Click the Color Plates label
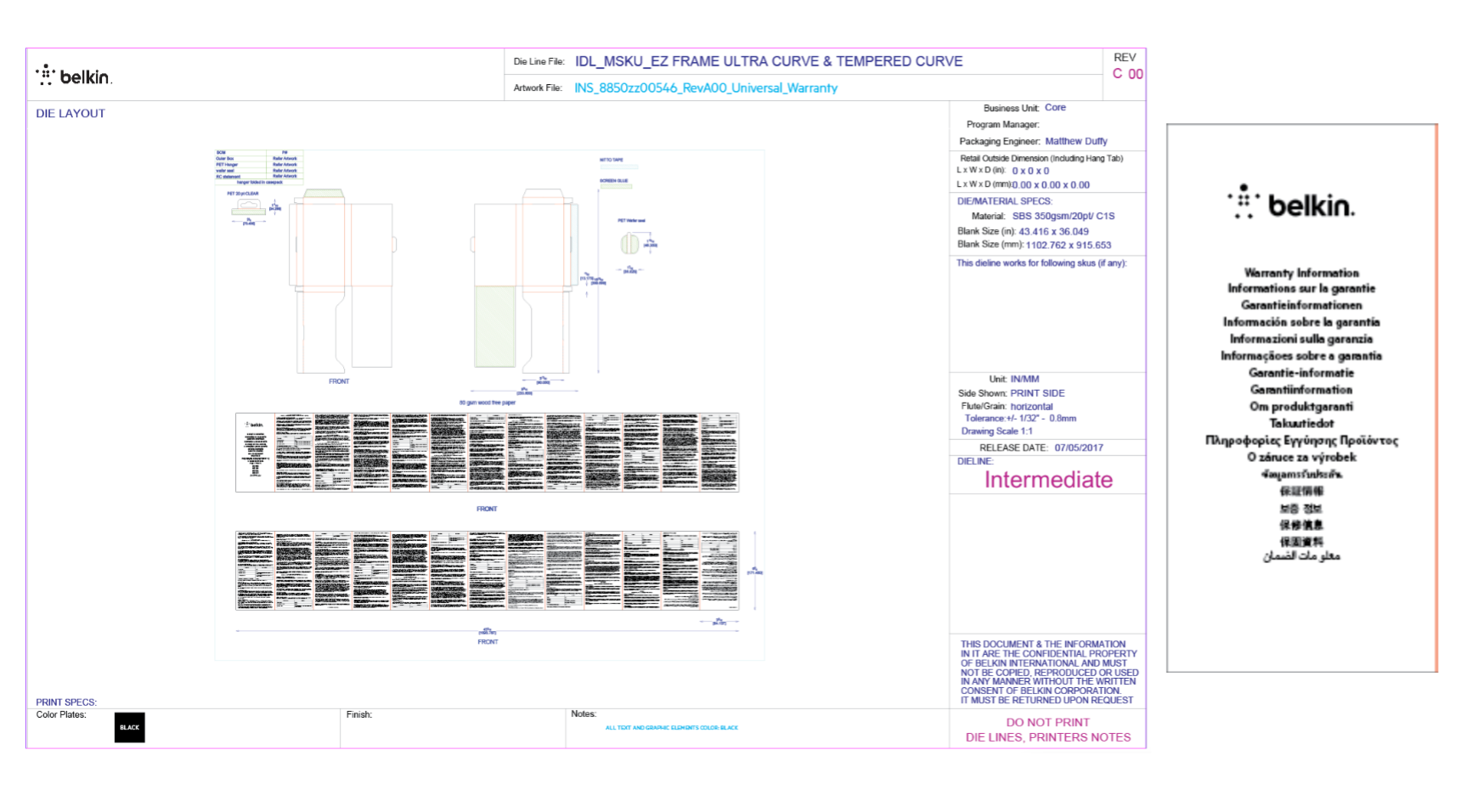The image size is (1466, 812). coord(61,714)
